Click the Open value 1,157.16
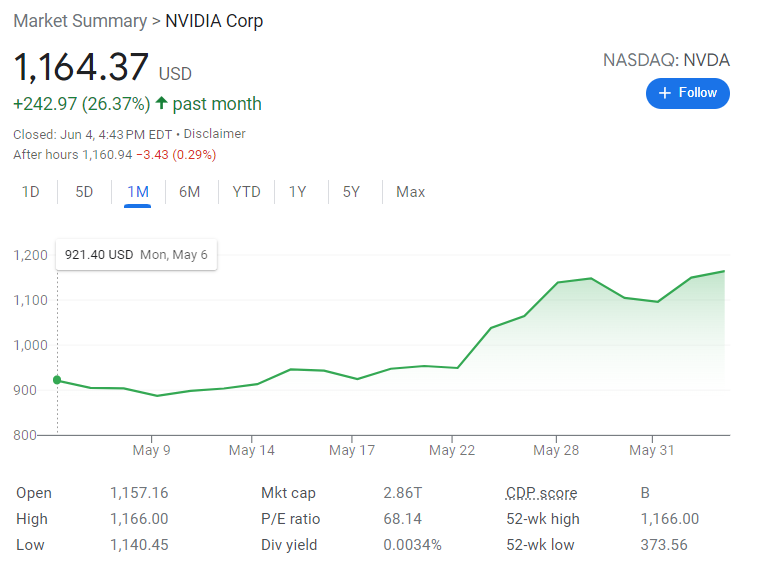Screen dimensions: 763x564 139,493
